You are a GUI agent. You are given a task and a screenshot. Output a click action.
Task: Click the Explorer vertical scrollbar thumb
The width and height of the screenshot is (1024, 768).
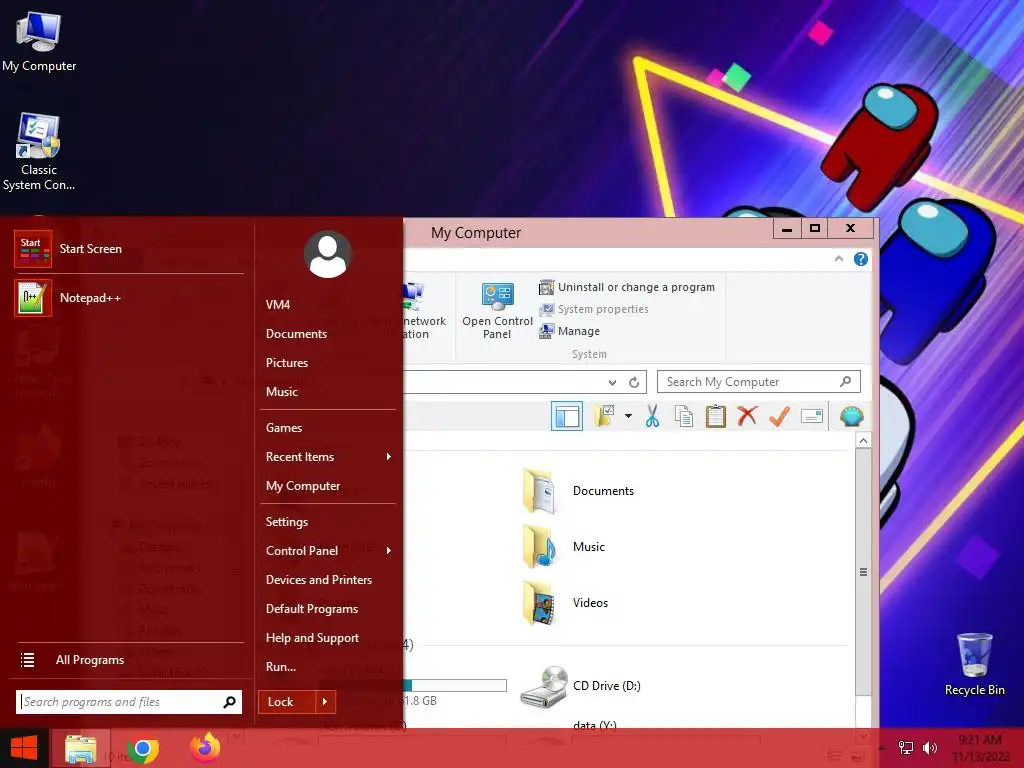pyautogui.click(x=863, y=572)
